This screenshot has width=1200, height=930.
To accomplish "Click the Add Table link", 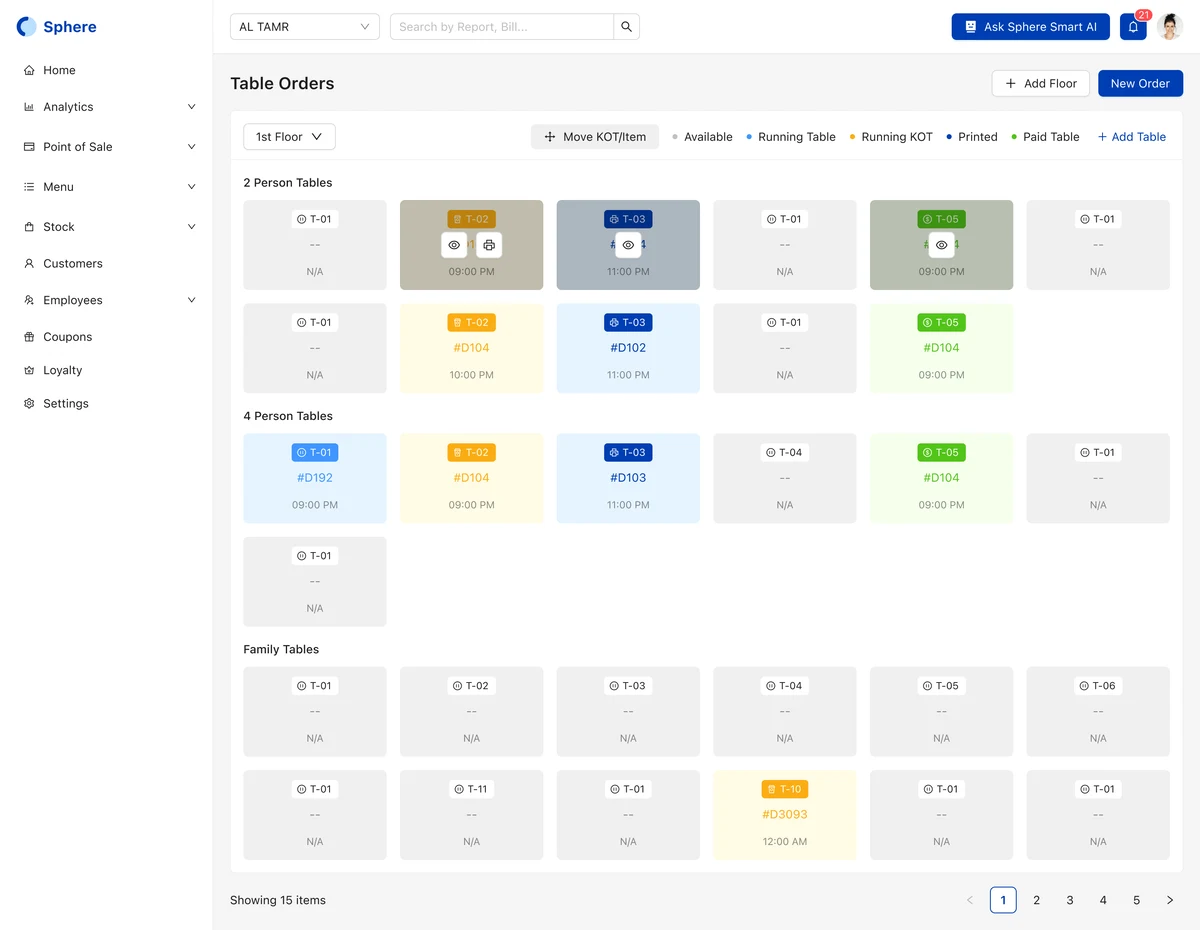I will [1132, 137].
